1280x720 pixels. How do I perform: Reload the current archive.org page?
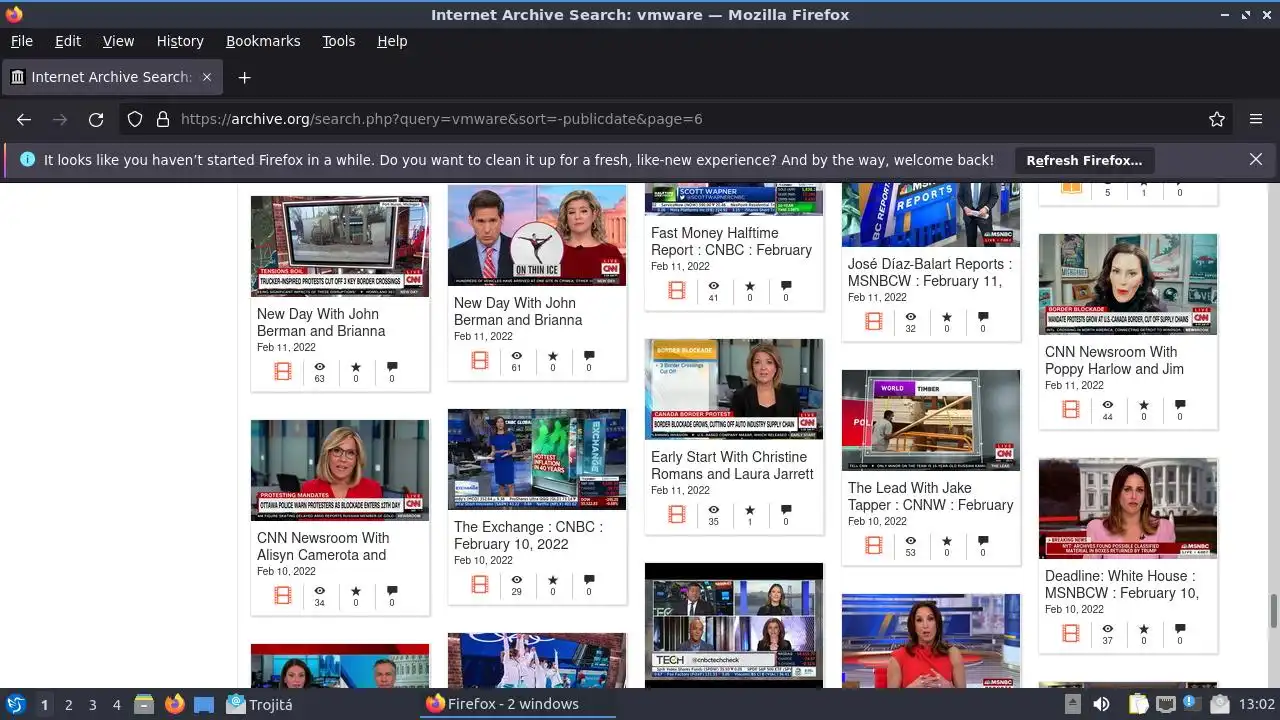[96, 119]
